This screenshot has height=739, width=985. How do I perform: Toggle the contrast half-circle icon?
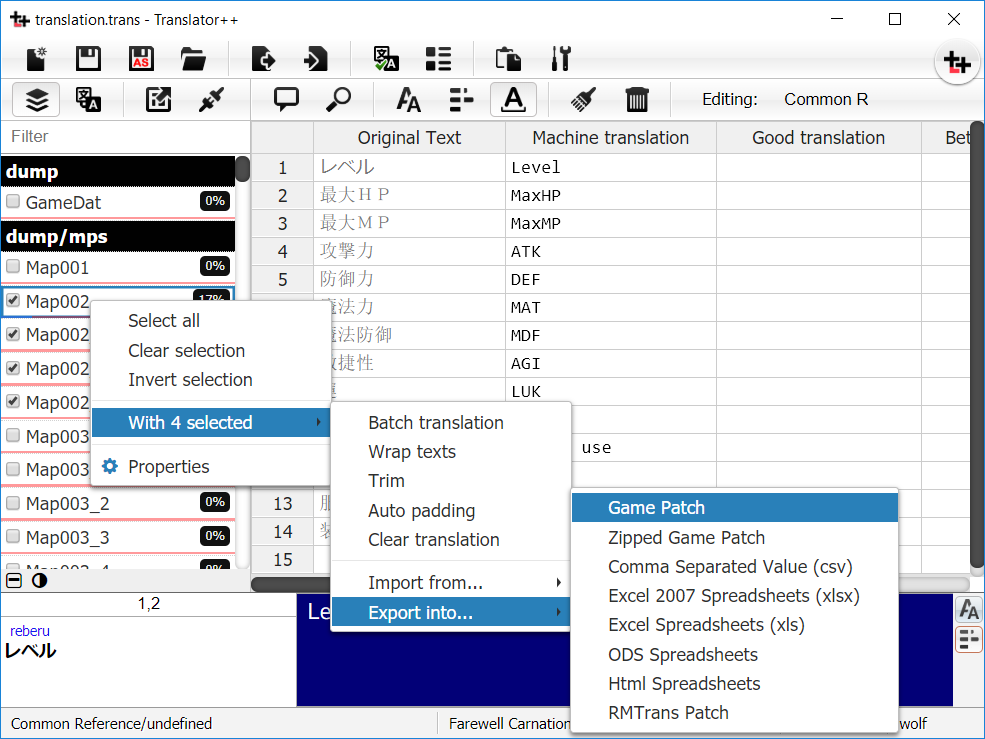(x=40, y=581)
